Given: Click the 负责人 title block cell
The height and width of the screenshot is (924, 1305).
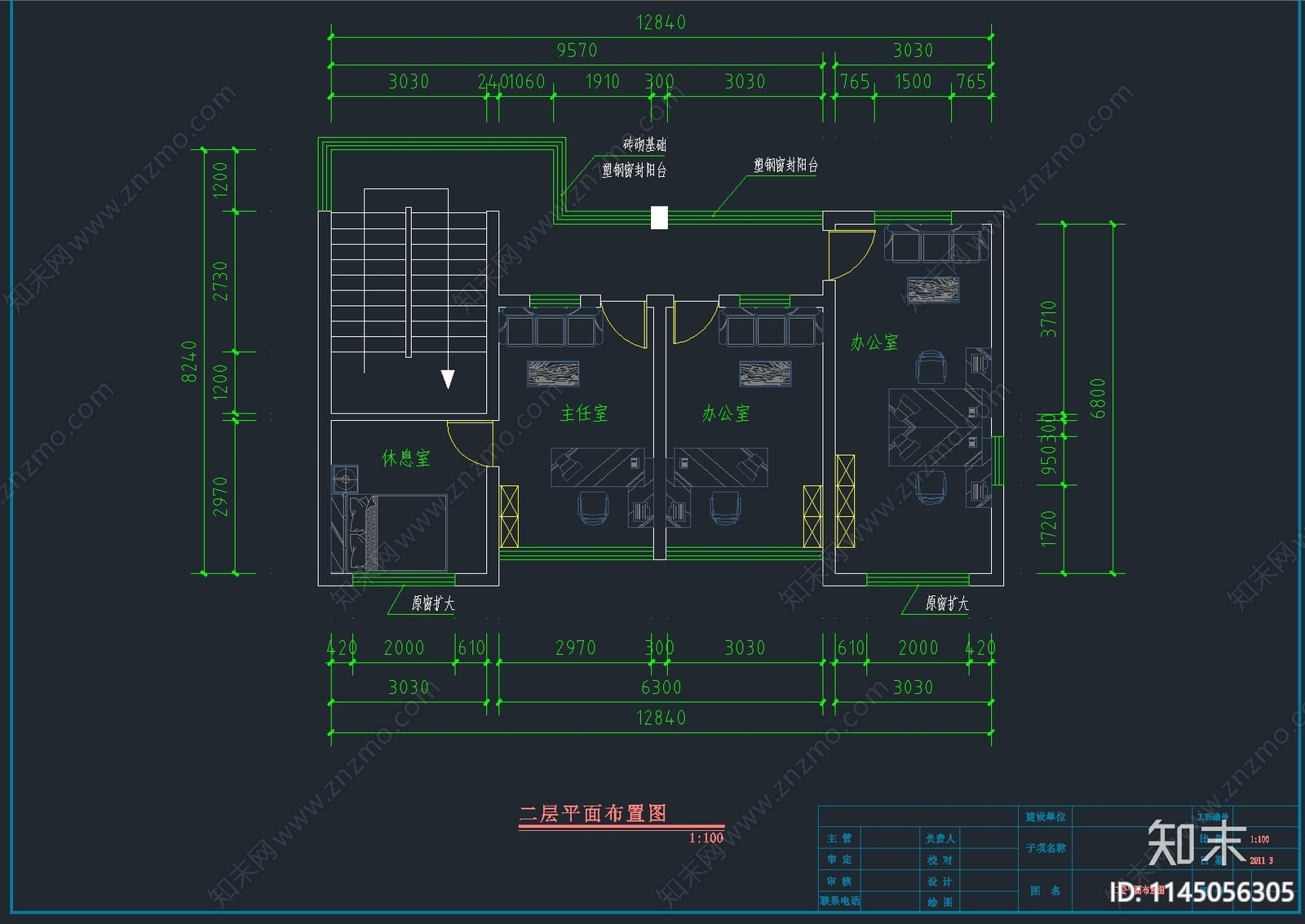Looking at the screenshot, I should 940,838.
